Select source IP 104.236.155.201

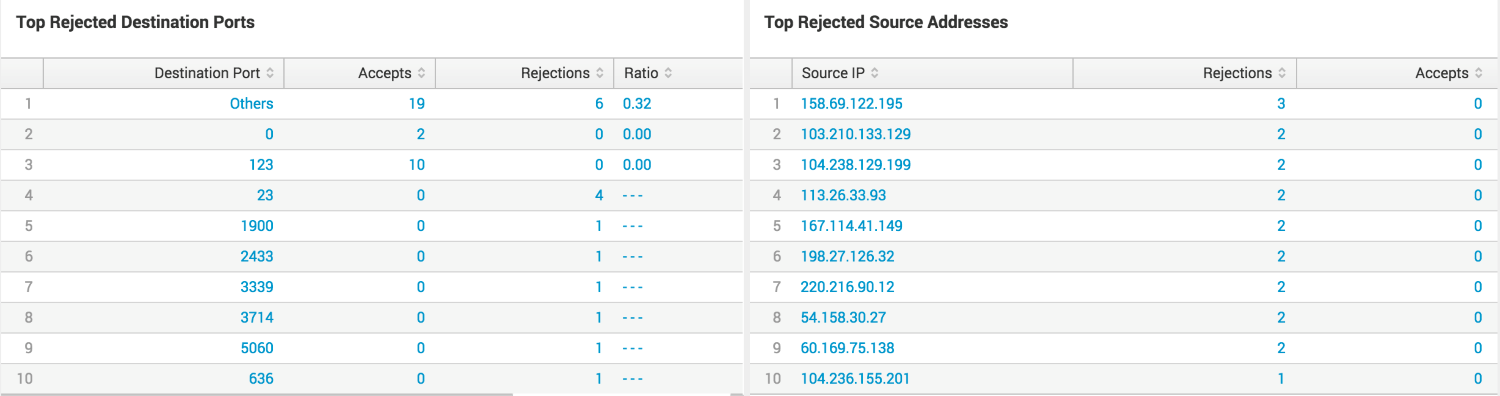tap(856, 379)
